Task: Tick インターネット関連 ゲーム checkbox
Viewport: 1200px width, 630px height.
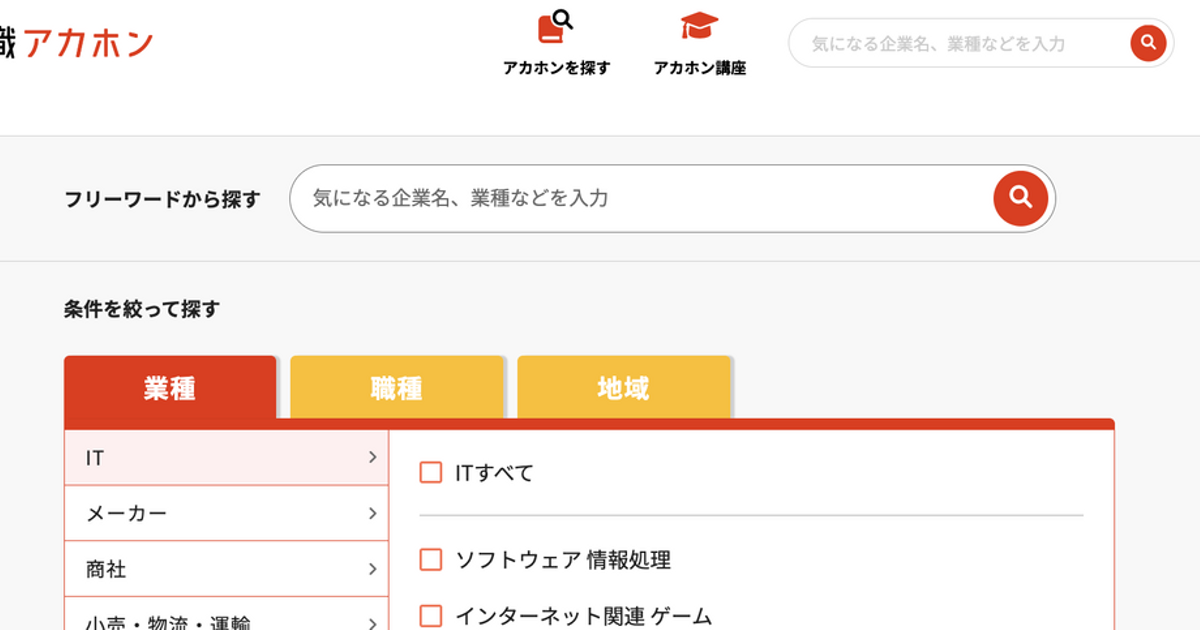Action: click(431, 615)
